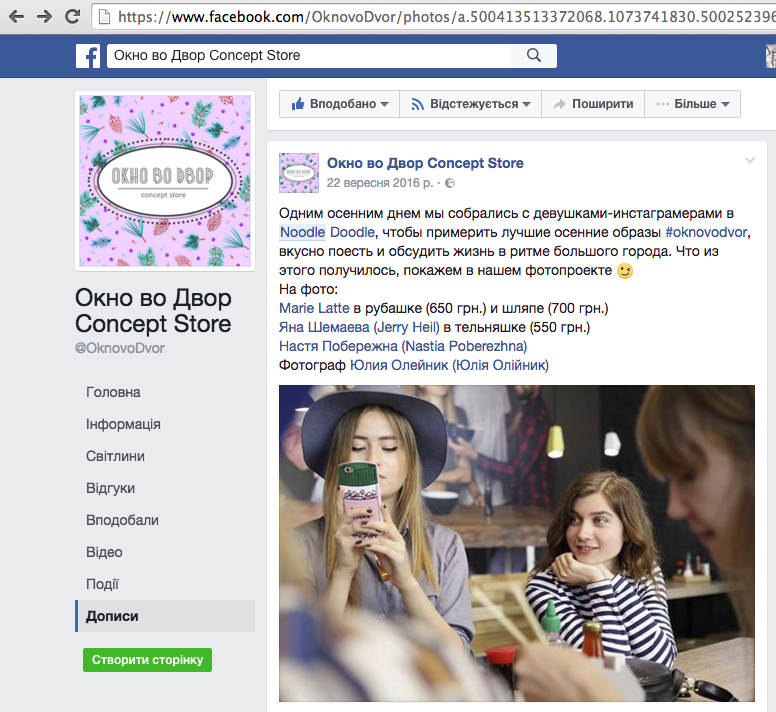Screen dimensions: 776x712
Task: Open Головна in the sidebar
Action: pyautogui.click(x=113, y=392)
